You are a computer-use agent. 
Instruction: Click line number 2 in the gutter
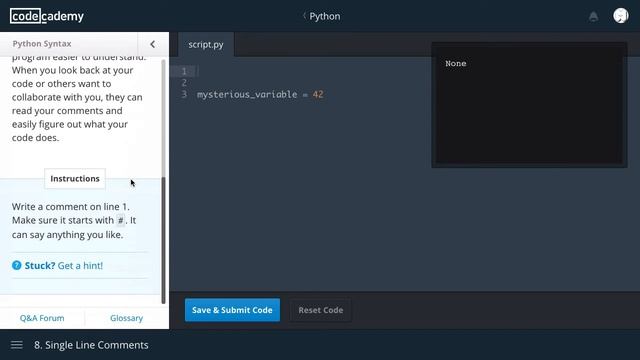pos(184,83)
